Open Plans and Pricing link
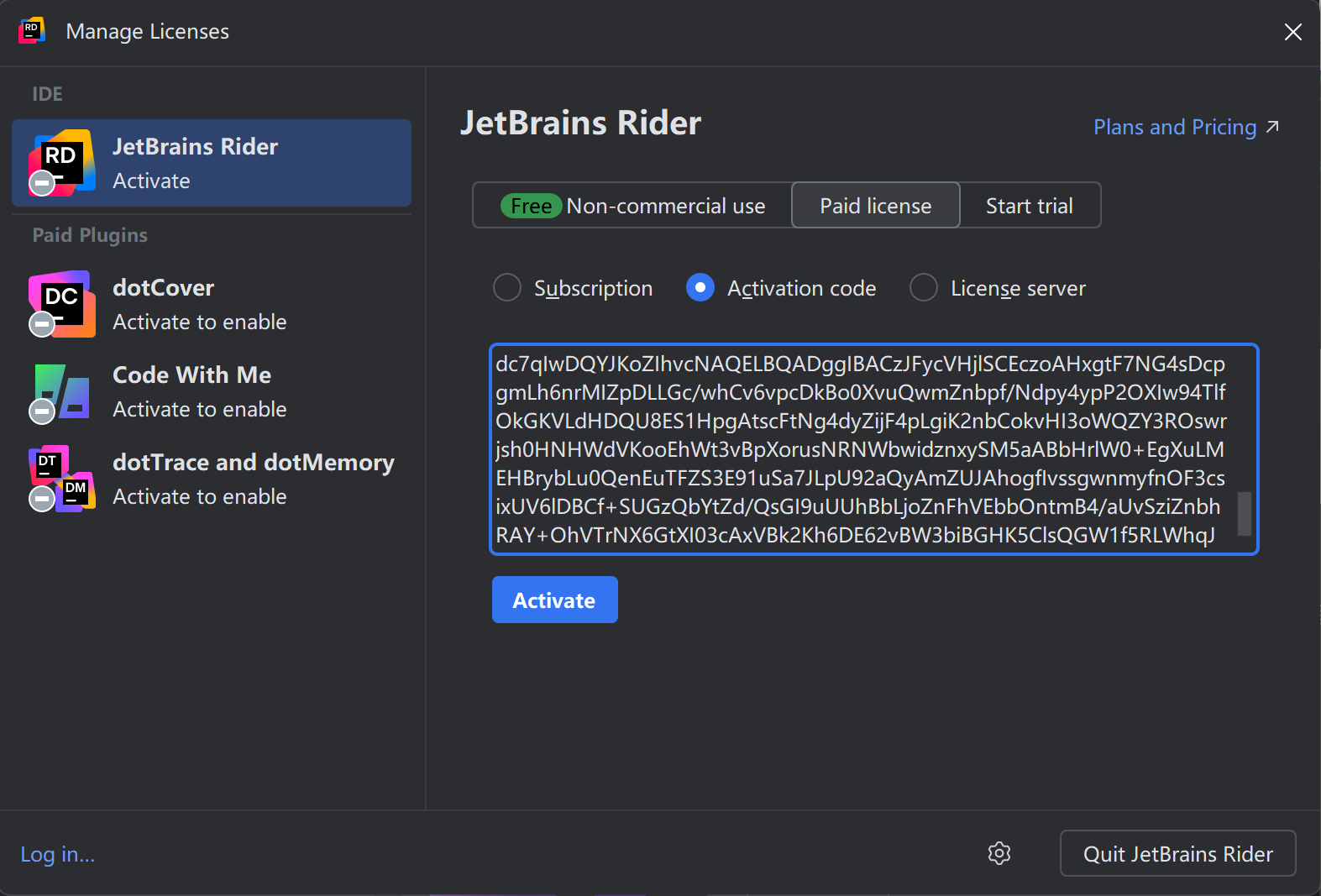The width and height of the screenshot is (1321, 896). tap(1175, 127)
